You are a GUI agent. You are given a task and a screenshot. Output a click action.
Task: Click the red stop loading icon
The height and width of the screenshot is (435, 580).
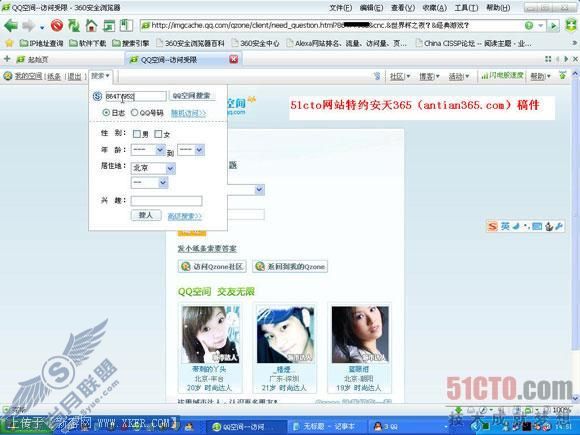click(57, 26)
